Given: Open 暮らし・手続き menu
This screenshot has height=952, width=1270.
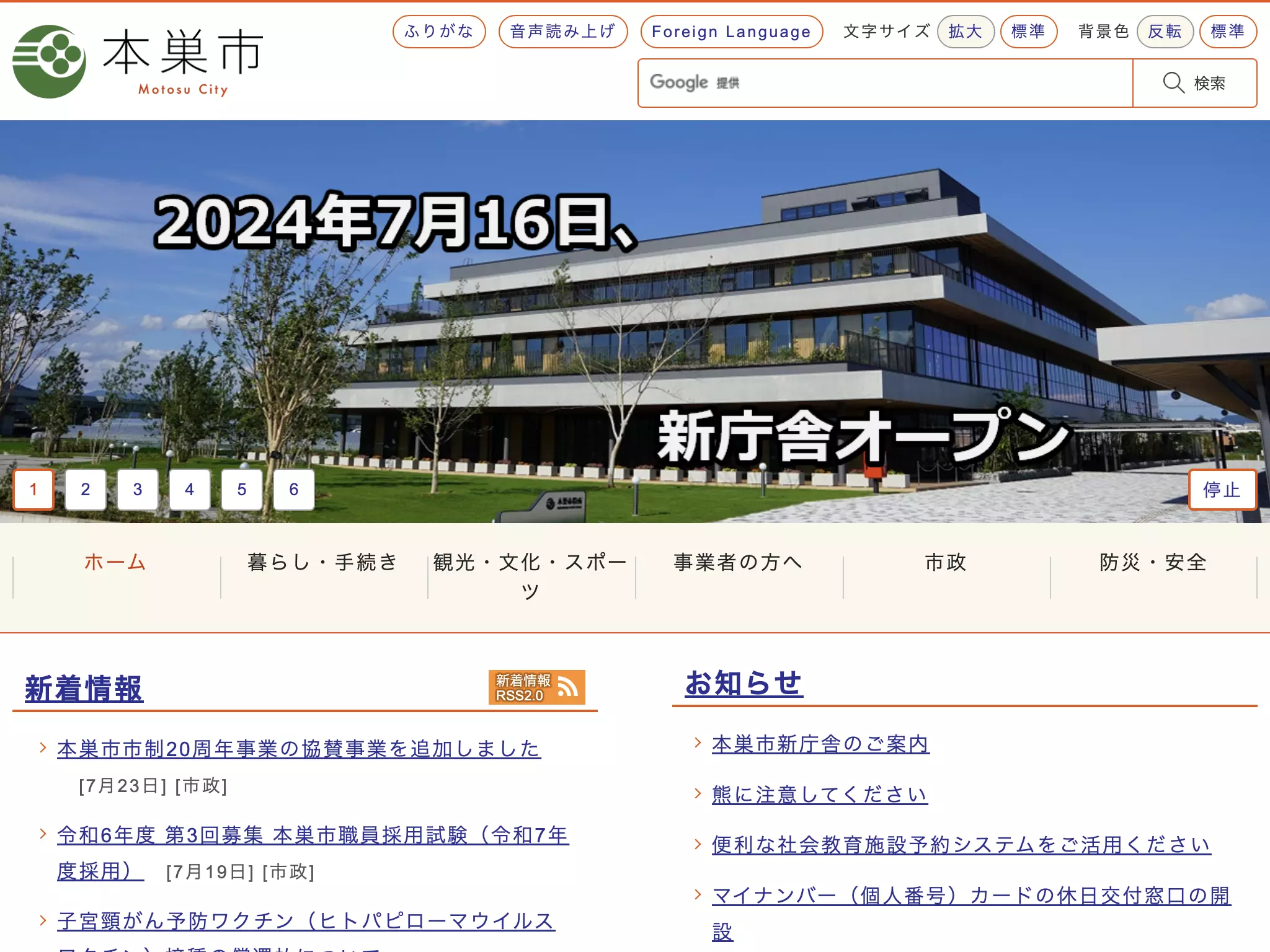Looking at the screenshot, I should (x=323, y=562).
